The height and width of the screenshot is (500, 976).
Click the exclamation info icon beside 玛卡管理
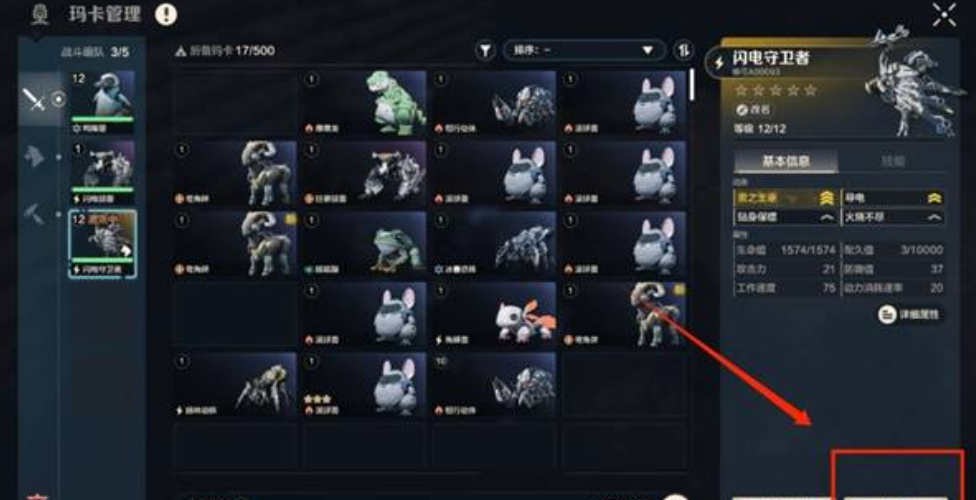click(x=166, y=14)
